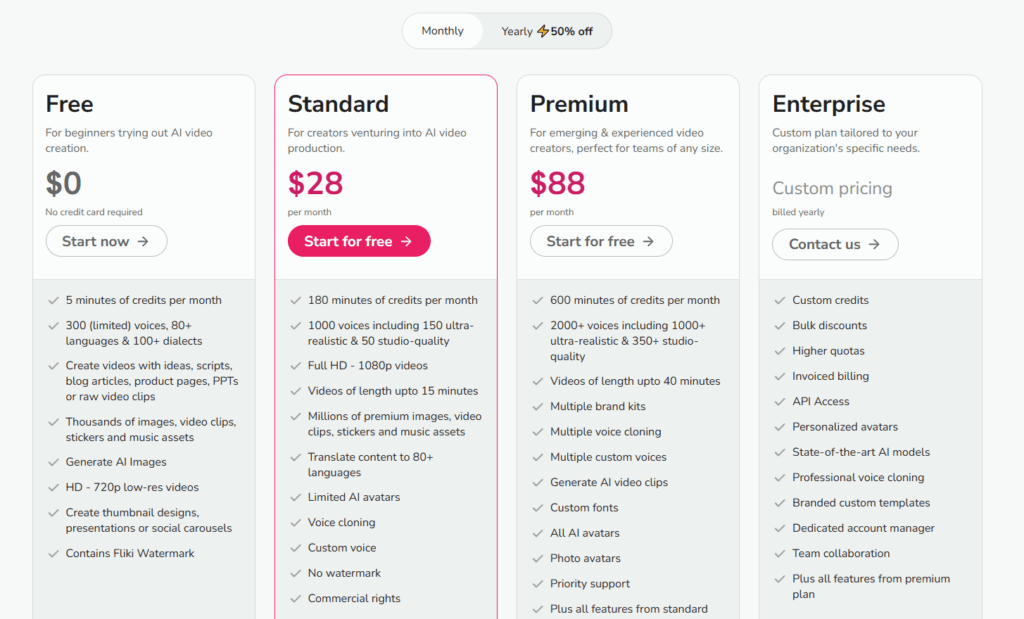
Task: Click the lightning bolt icon beside 50% off
Action: [x=543, y=31]
